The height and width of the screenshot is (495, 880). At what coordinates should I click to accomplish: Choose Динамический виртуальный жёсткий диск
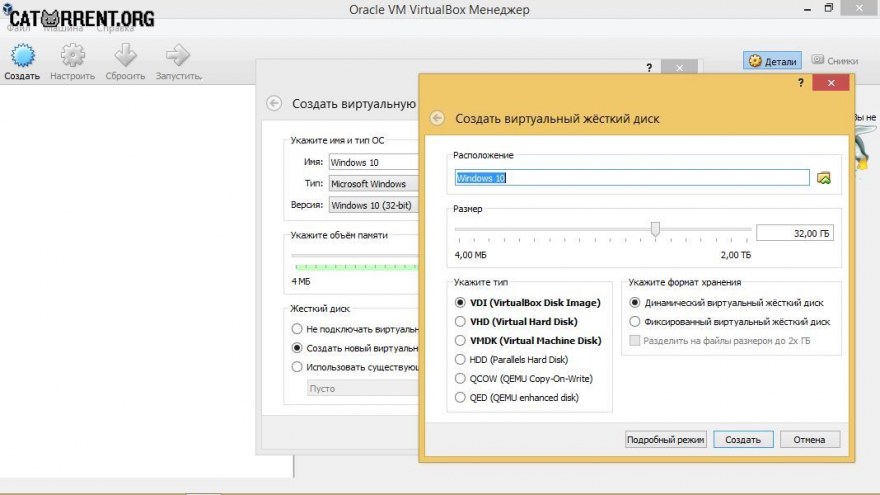click(726, 302)
